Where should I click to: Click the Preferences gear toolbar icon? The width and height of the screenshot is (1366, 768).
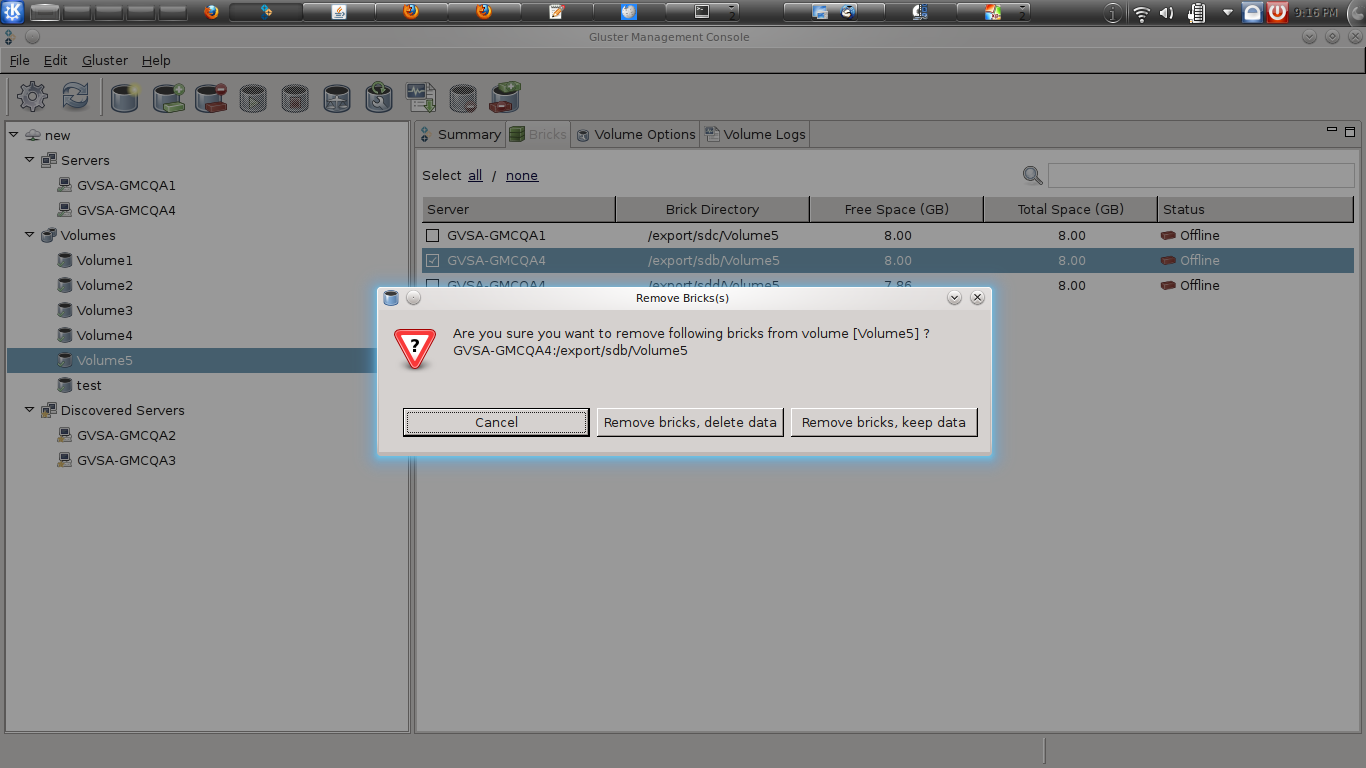pos(32,97)
